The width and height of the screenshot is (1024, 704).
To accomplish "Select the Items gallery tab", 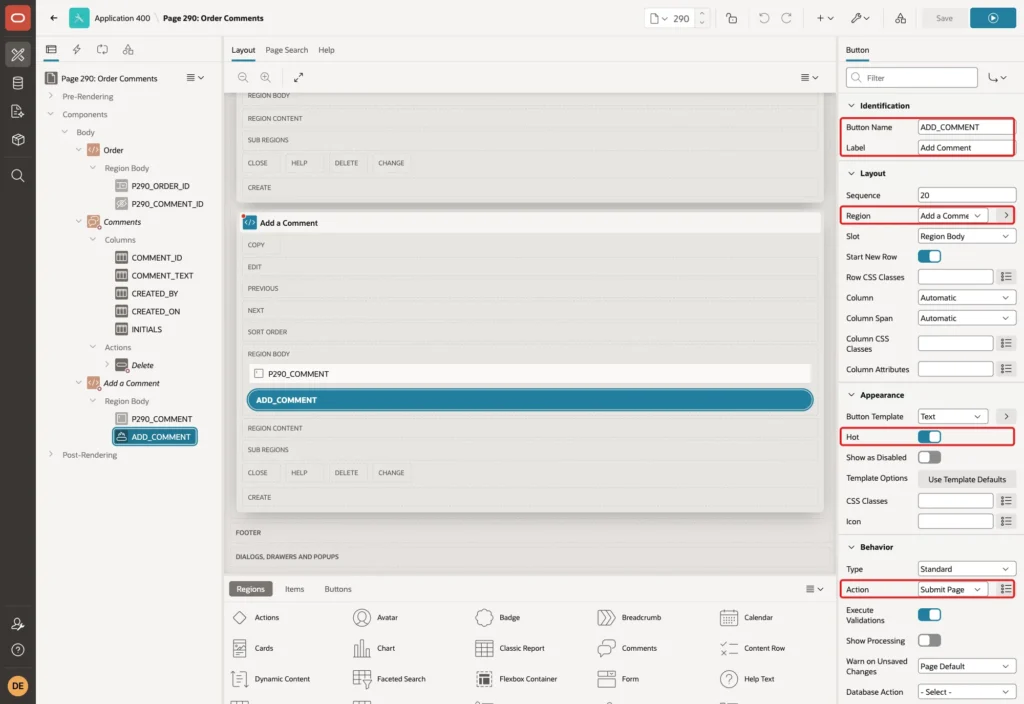I will pos(295,589).
